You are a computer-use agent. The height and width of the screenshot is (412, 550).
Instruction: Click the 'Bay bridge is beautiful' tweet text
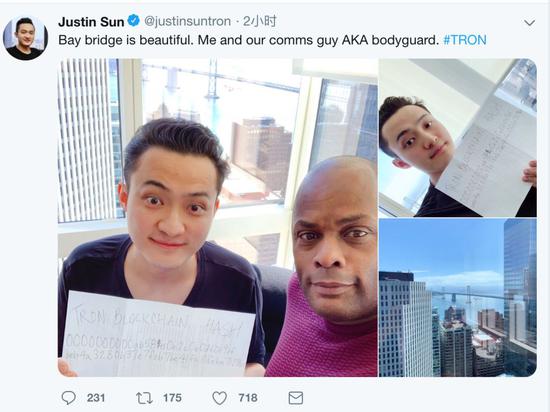point(248,40)
